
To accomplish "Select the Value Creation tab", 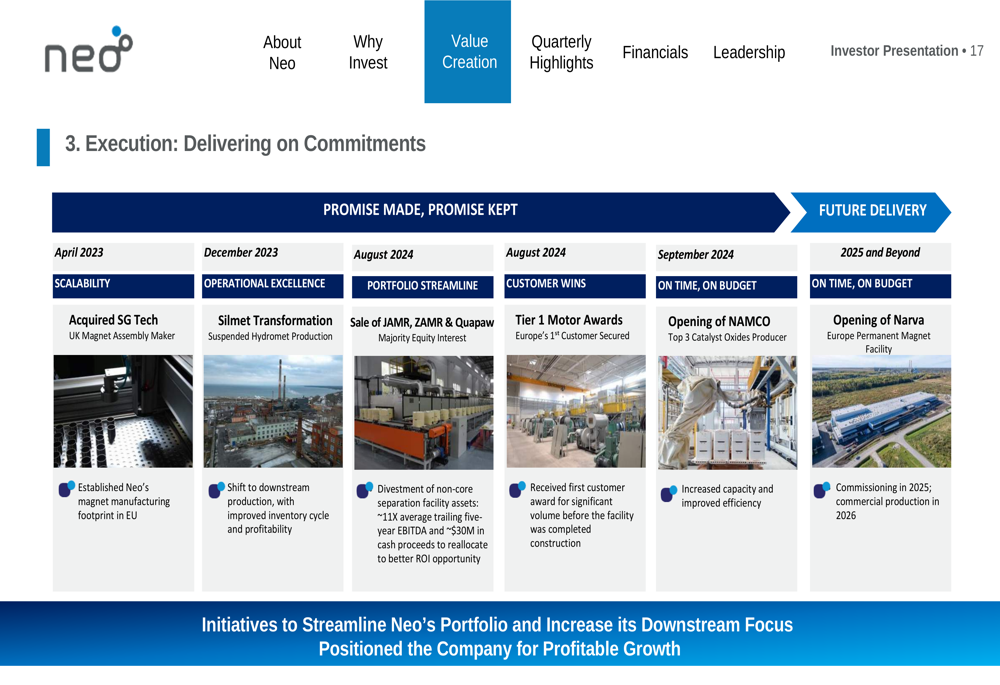I will tap(467, 52).
